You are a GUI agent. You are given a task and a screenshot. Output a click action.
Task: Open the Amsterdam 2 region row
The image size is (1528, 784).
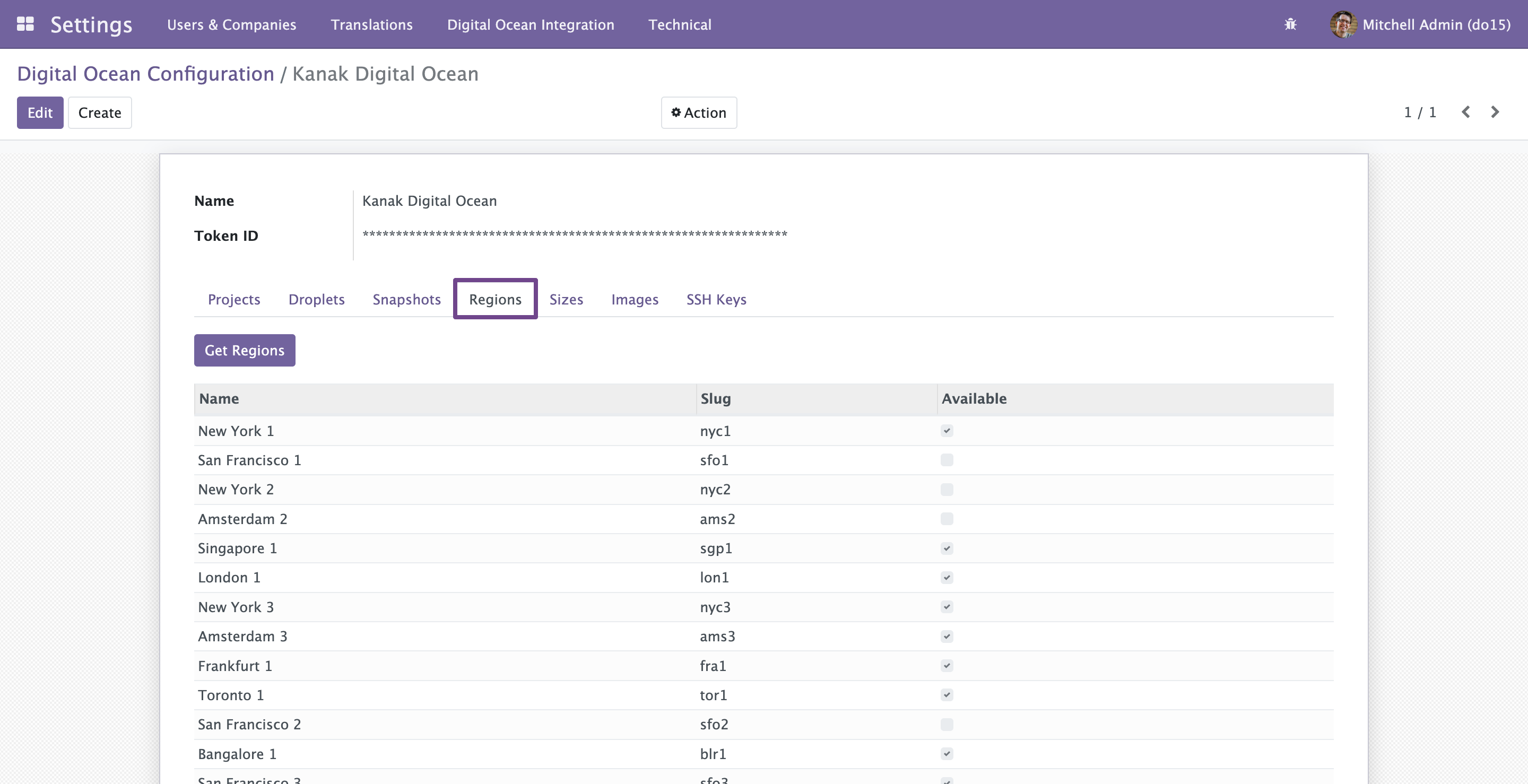pos(763,519)
